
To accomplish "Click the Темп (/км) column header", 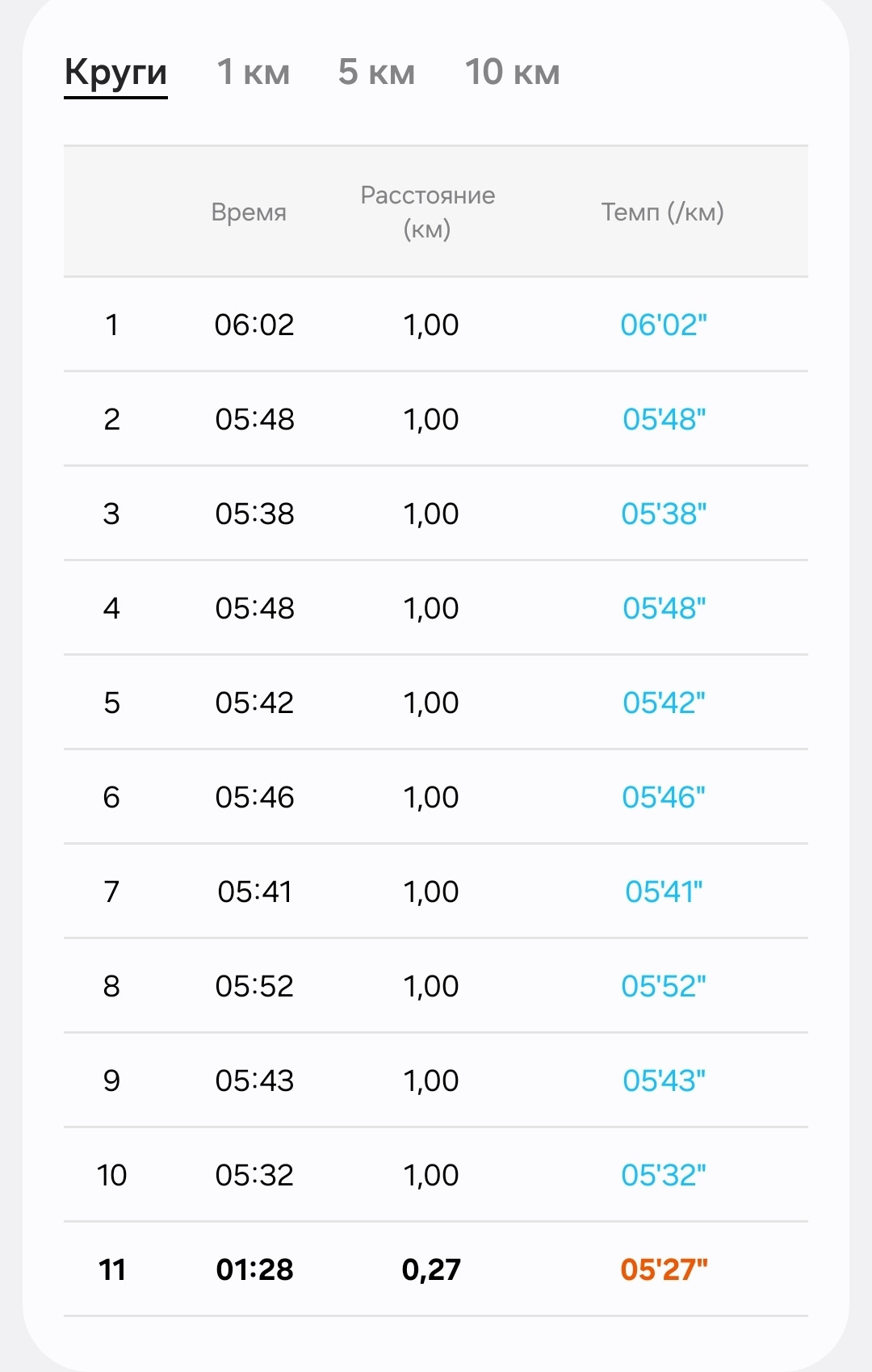I will pos(662,212).
